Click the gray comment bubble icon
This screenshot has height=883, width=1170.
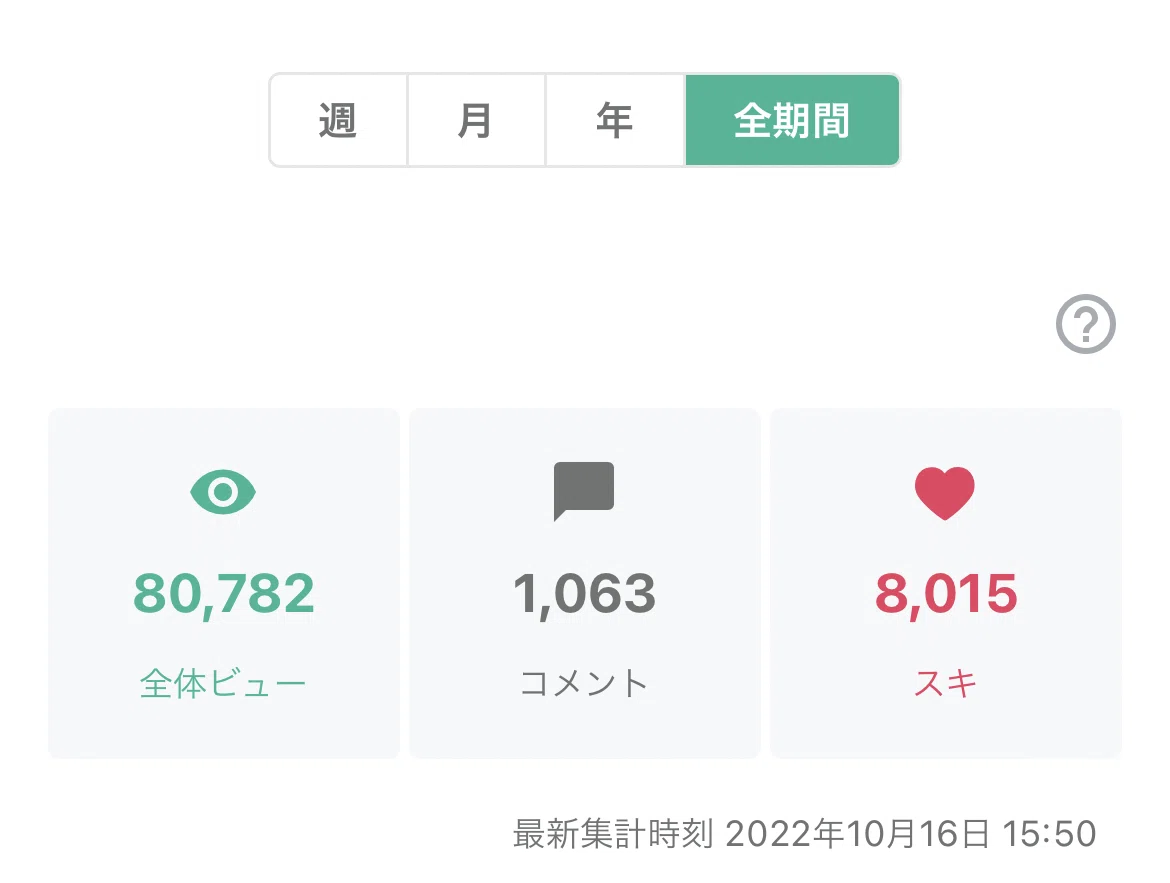pyautogui.click(x=584, y=491)
